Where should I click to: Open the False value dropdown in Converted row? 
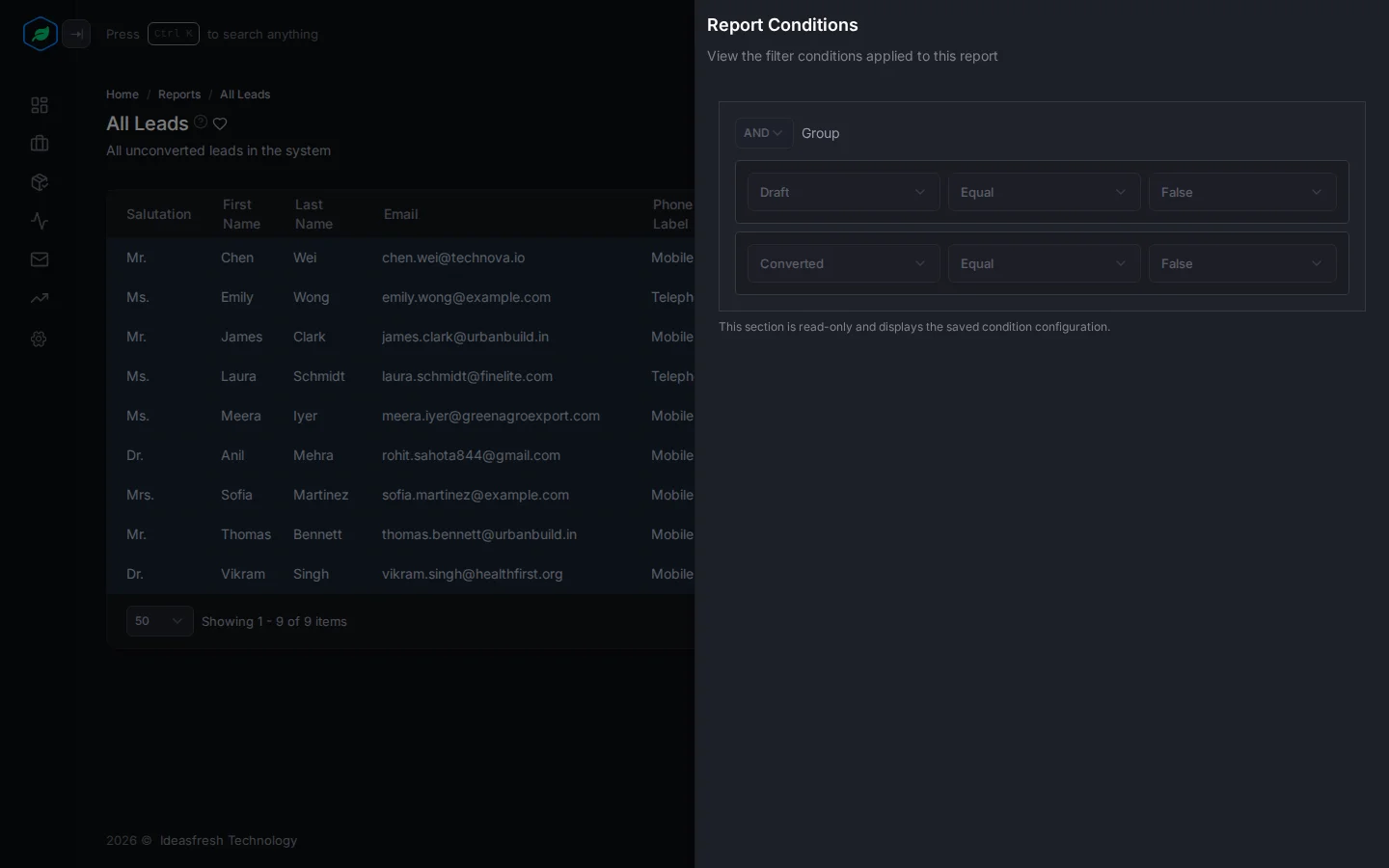pos(1242,263)
